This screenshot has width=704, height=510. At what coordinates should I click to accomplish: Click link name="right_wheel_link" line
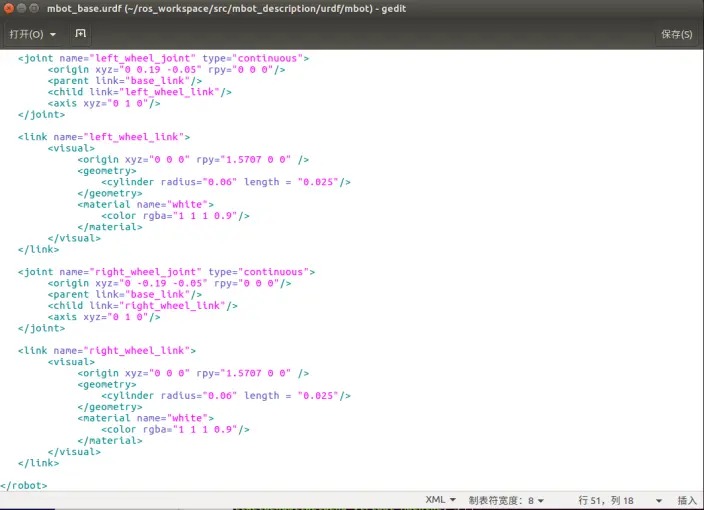pyautogui.click(x=107, y=351)
